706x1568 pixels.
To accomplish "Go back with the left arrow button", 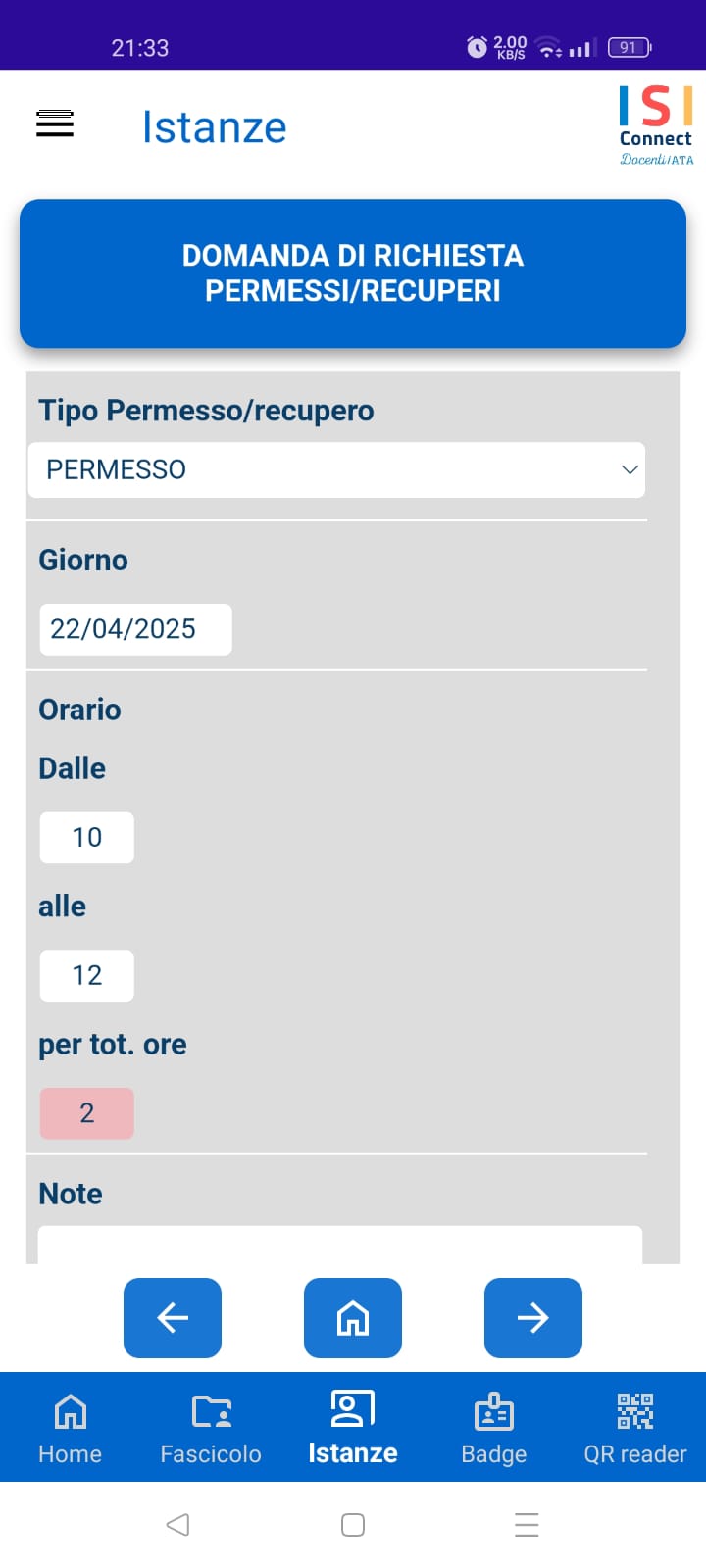I will point(173,1318).
